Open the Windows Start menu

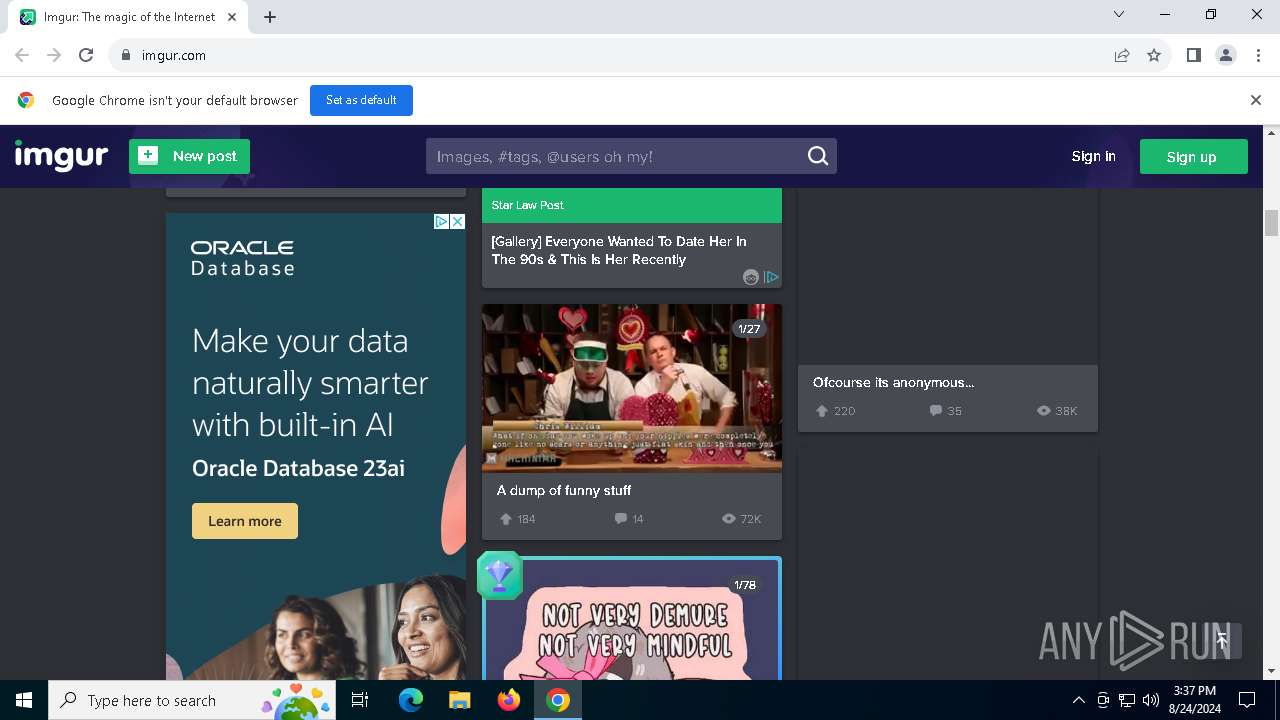(x=24, y=700)
